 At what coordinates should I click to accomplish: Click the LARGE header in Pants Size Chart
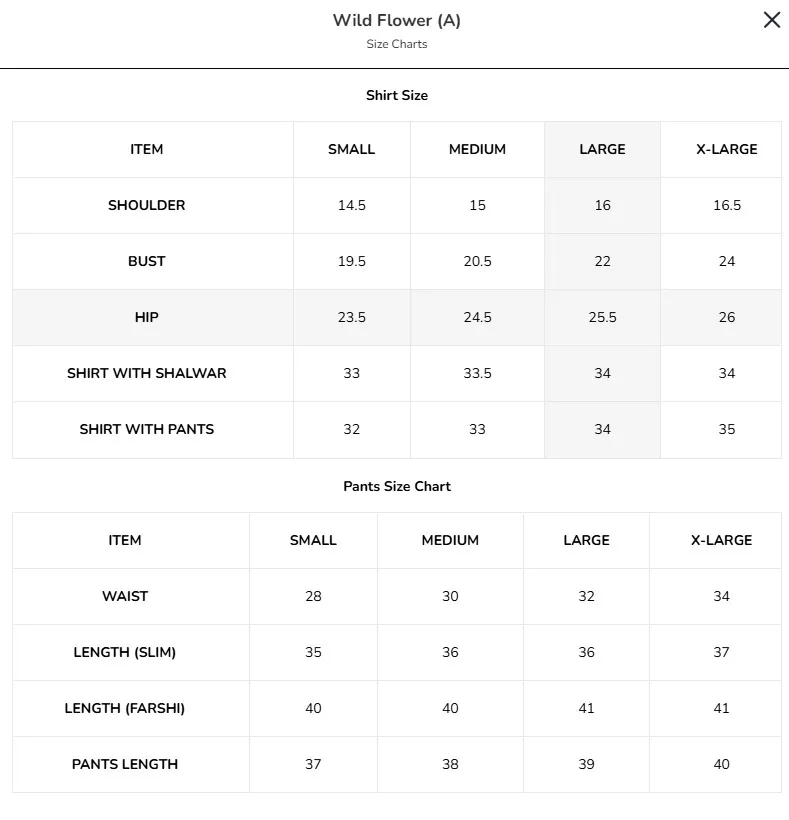click(x=586, y=540)
